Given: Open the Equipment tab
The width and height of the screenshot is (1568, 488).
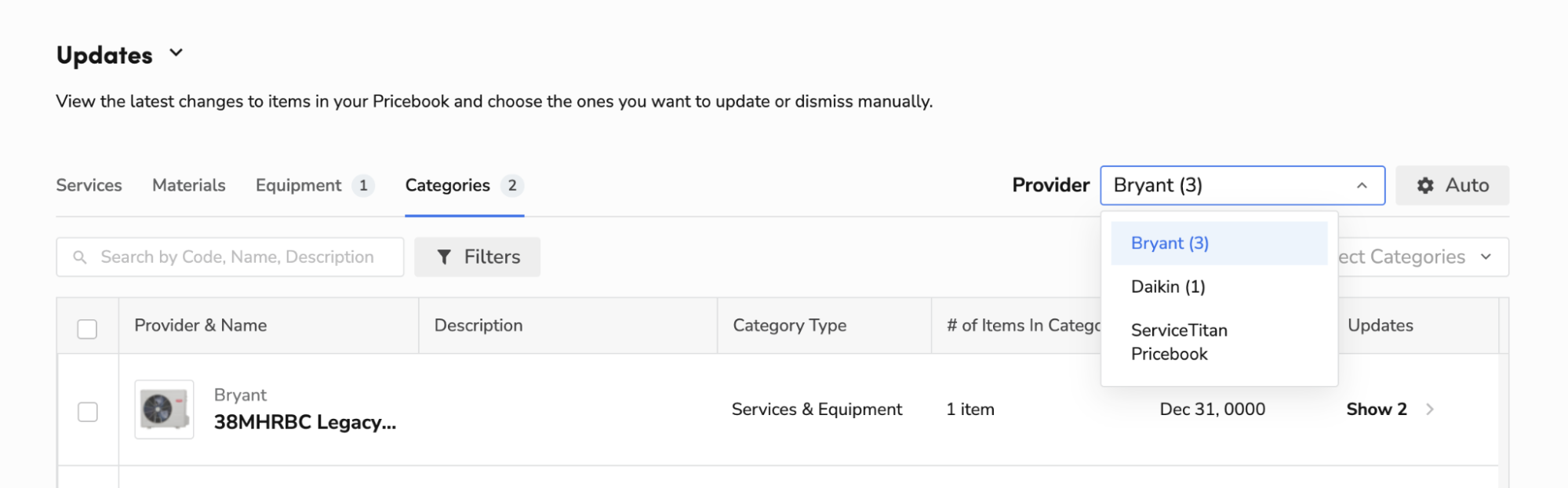Looking at the screenshot, I should click(299, 185).
